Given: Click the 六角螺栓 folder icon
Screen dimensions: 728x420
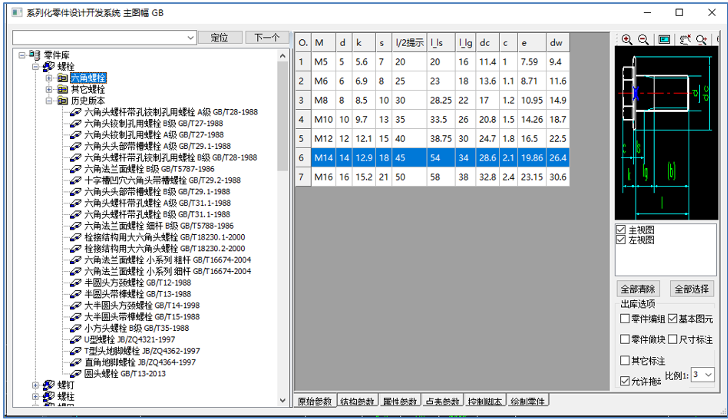Looking at the screenshot, I should point(62,77).
